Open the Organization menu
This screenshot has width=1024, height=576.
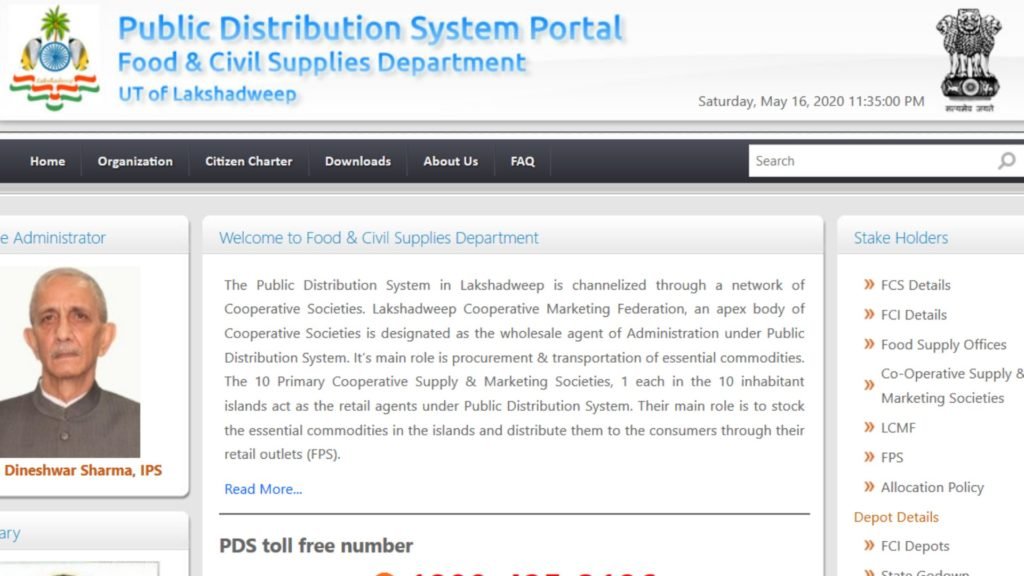tap(135, 161)
